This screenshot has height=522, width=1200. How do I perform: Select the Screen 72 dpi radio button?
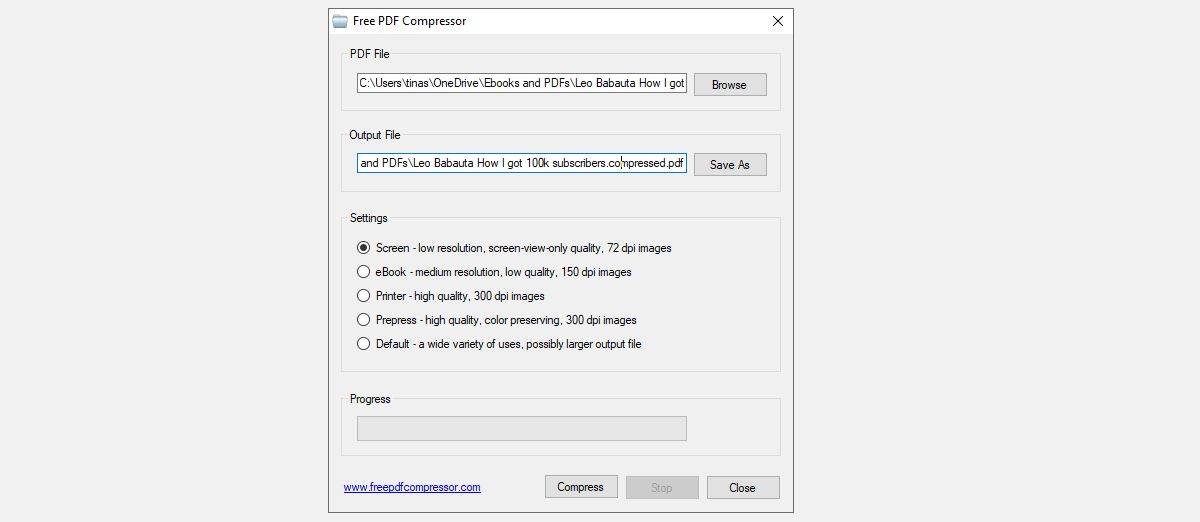coord(364,248)
